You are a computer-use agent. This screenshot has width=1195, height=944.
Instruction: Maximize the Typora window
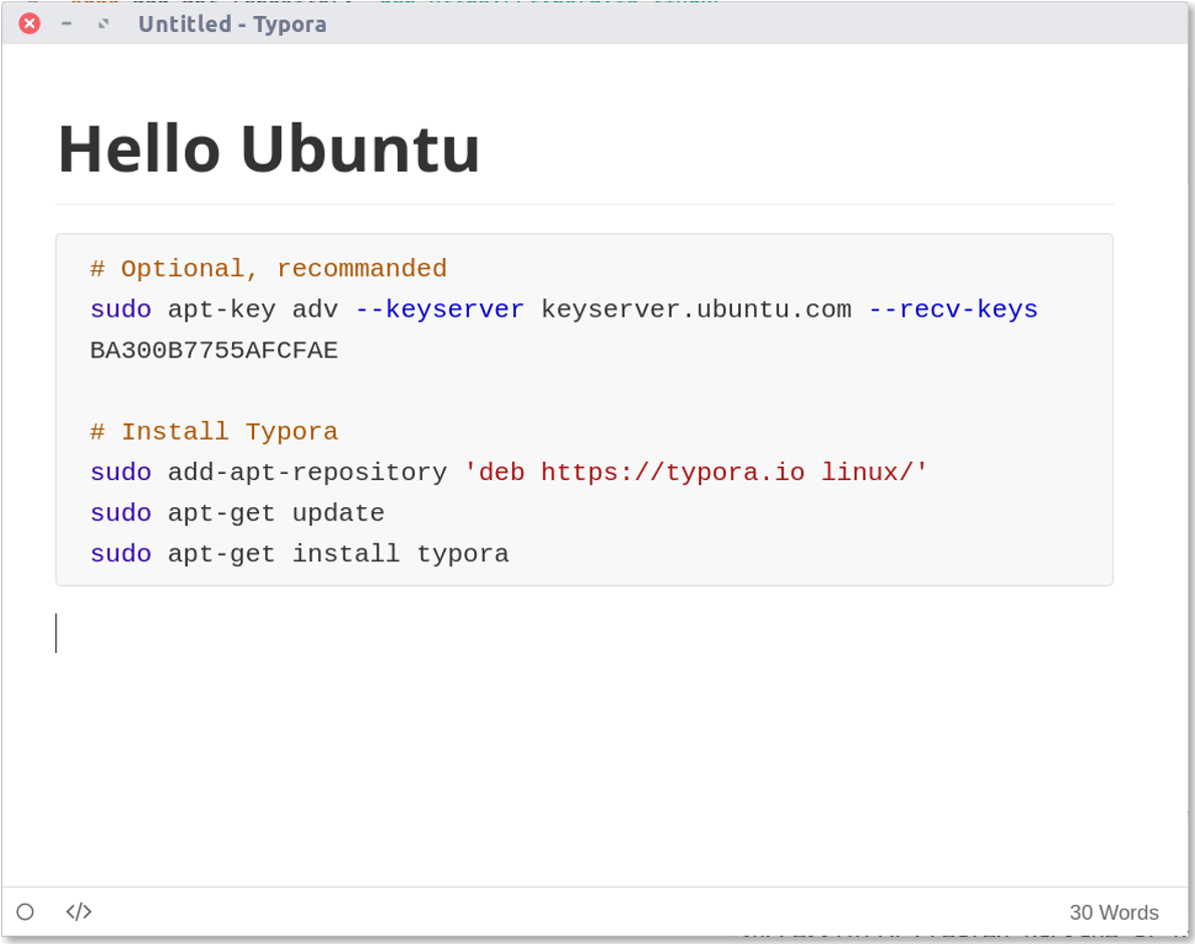pos(104,24)
